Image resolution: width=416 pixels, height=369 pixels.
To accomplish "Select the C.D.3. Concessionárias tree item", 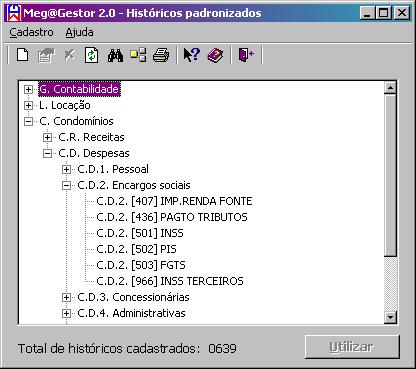I will (133, 297).
